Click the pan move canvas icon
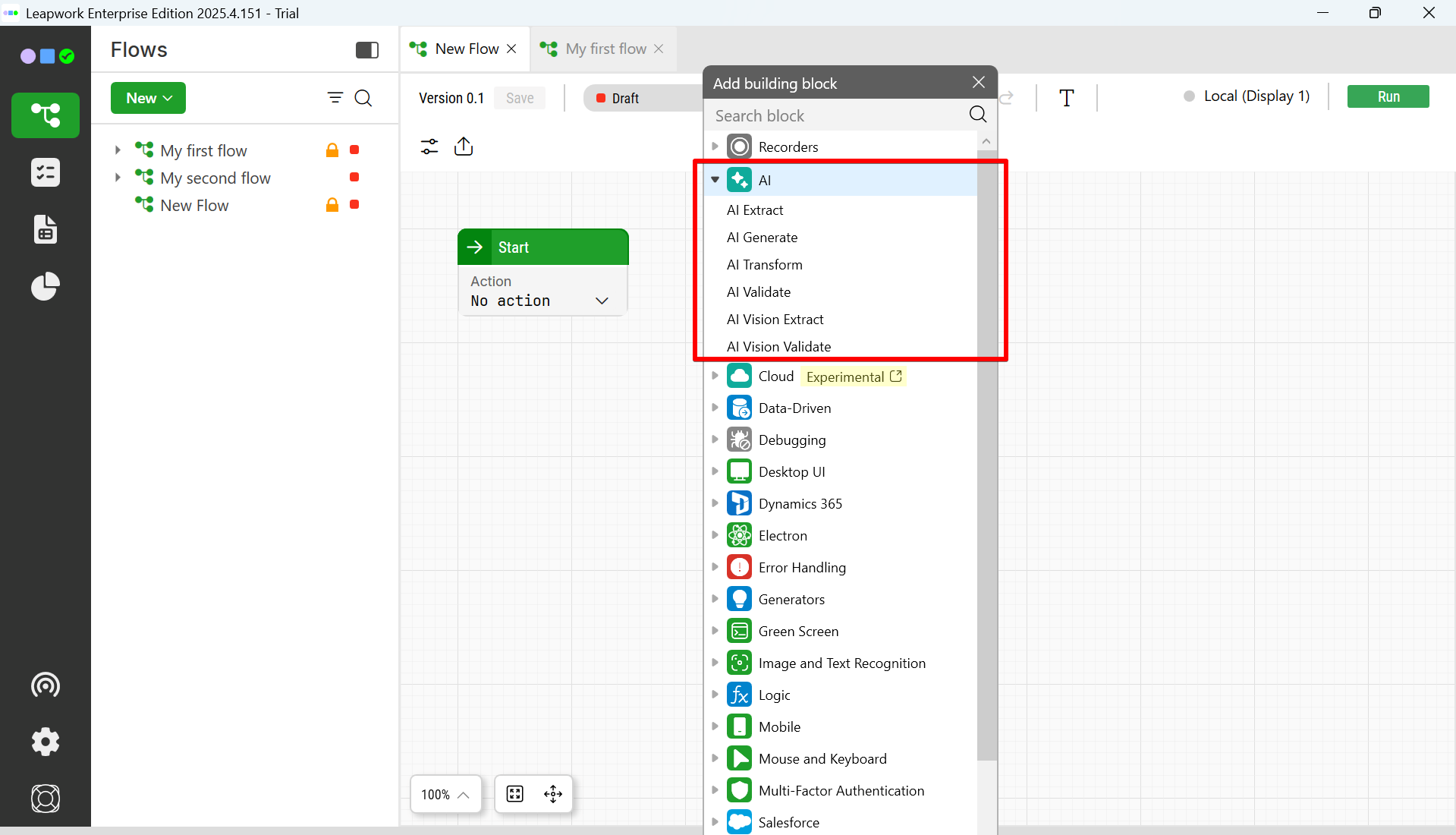1456x835 pixels. tap(553, 794)
